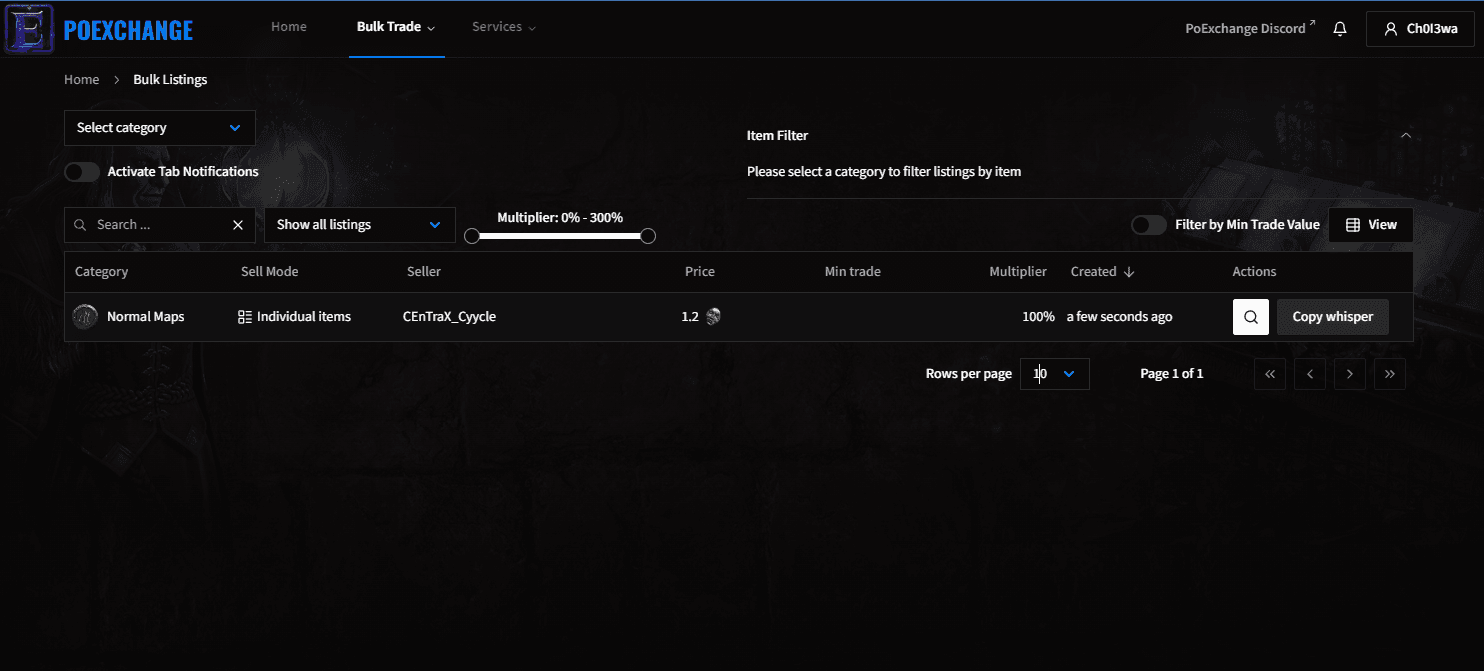1484x671 pixels.
Task: Click the Ch0l3wa account button
Action: (1420, 29)
